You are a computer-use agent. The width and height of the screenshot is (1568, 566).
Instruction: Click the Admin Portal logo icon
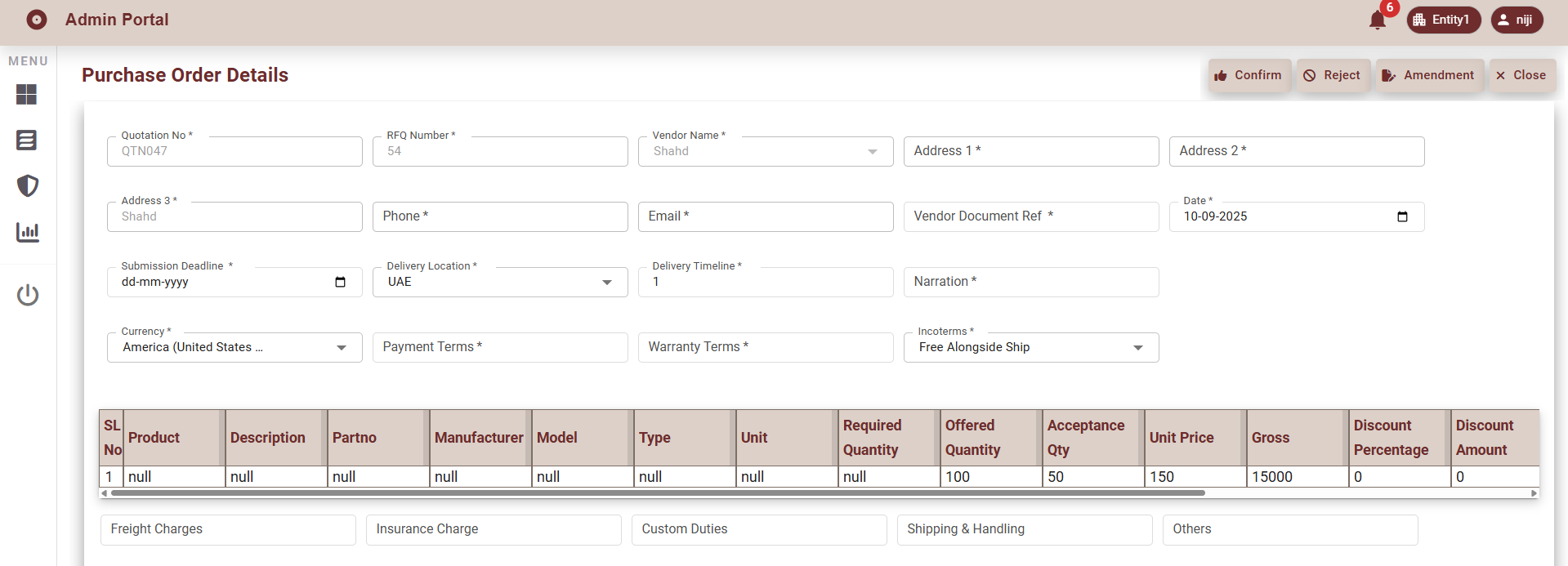click(x=37, y=20)
